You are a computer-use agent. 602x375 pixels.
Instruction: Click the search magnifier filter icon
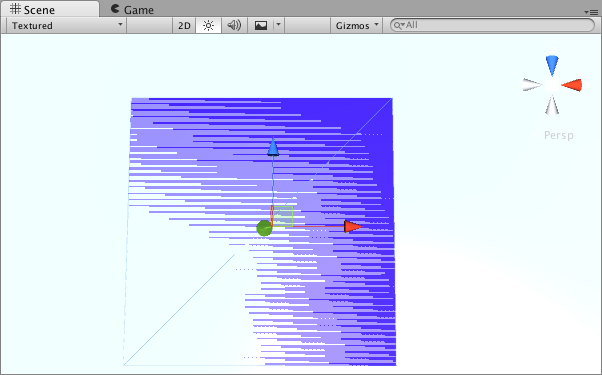pos(399,25)
